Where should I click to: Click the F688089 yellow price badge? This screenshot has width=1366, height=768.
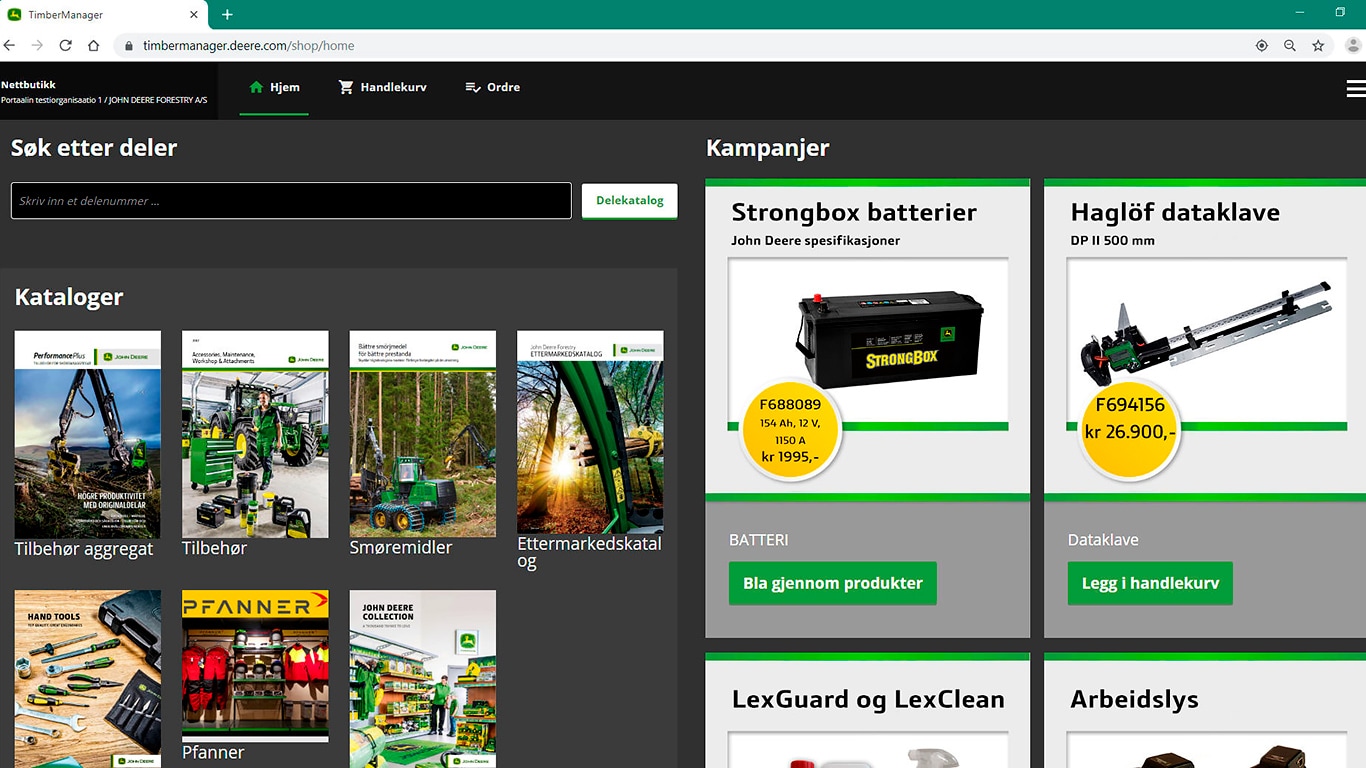(790, 430)
